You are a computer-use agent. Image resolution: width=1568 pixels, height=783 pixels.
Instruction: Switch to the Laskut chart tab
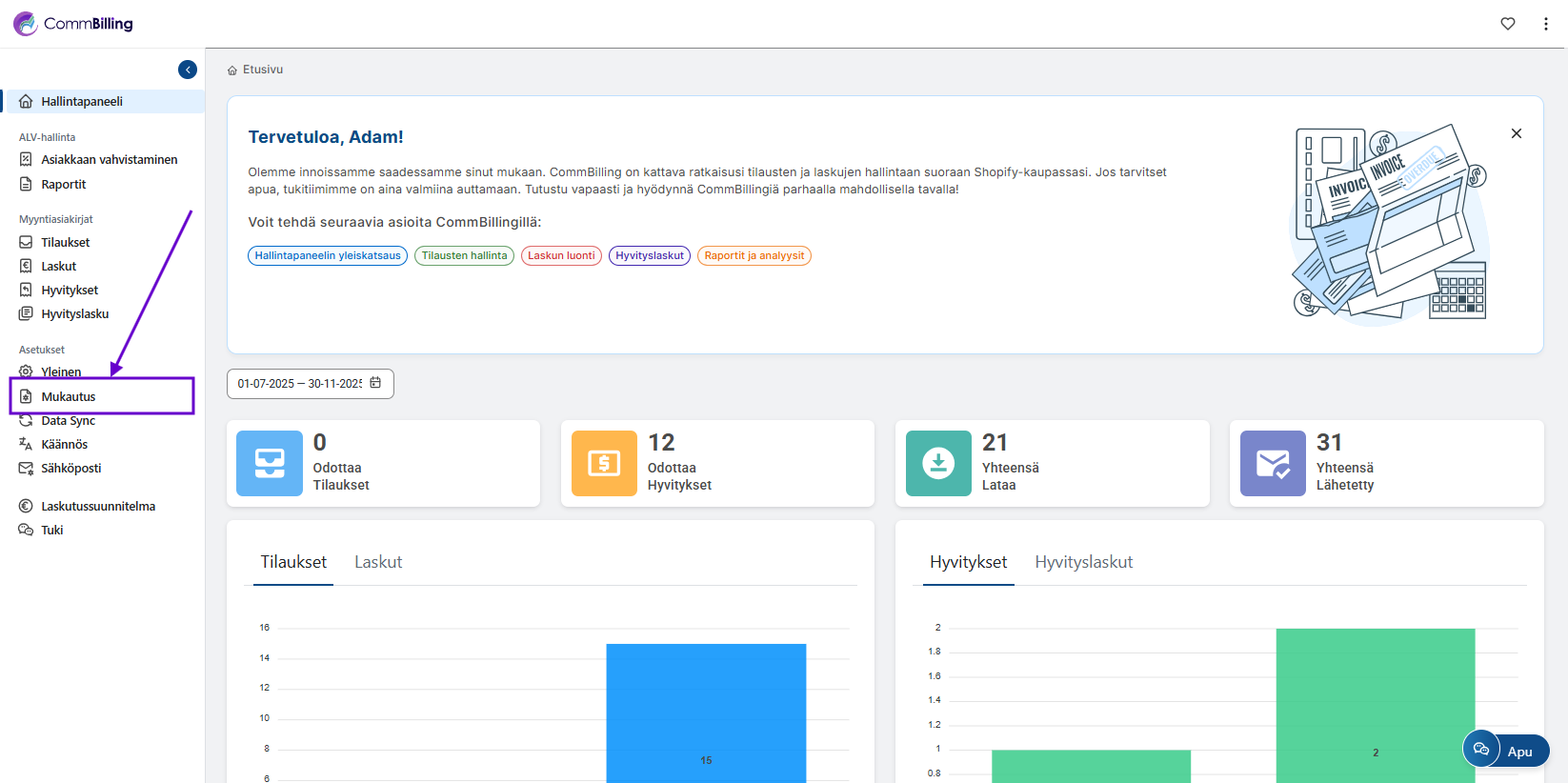point(378,562)
